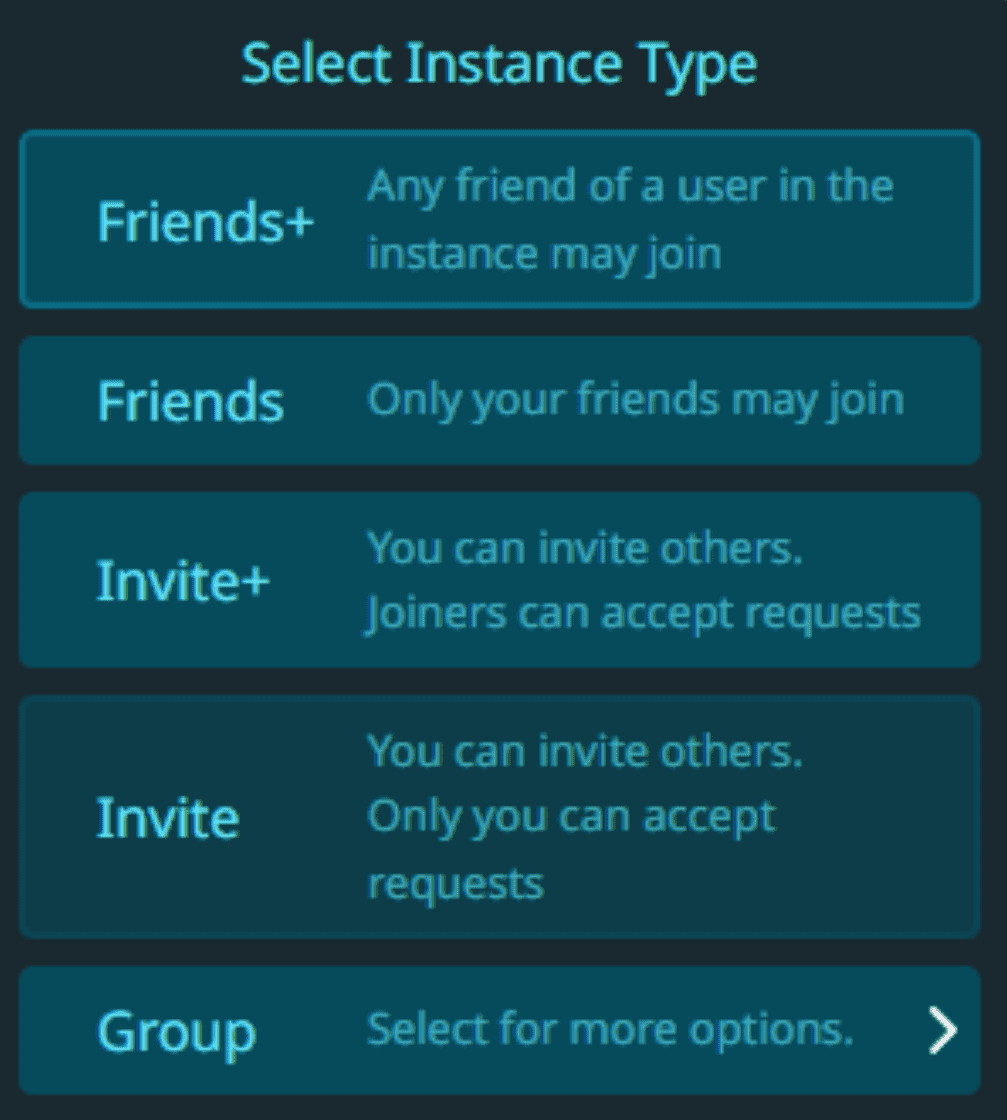Screen dimensions: 1007x1120
Task: Expand the Group row for more options
Action: tap(499, 1030)
